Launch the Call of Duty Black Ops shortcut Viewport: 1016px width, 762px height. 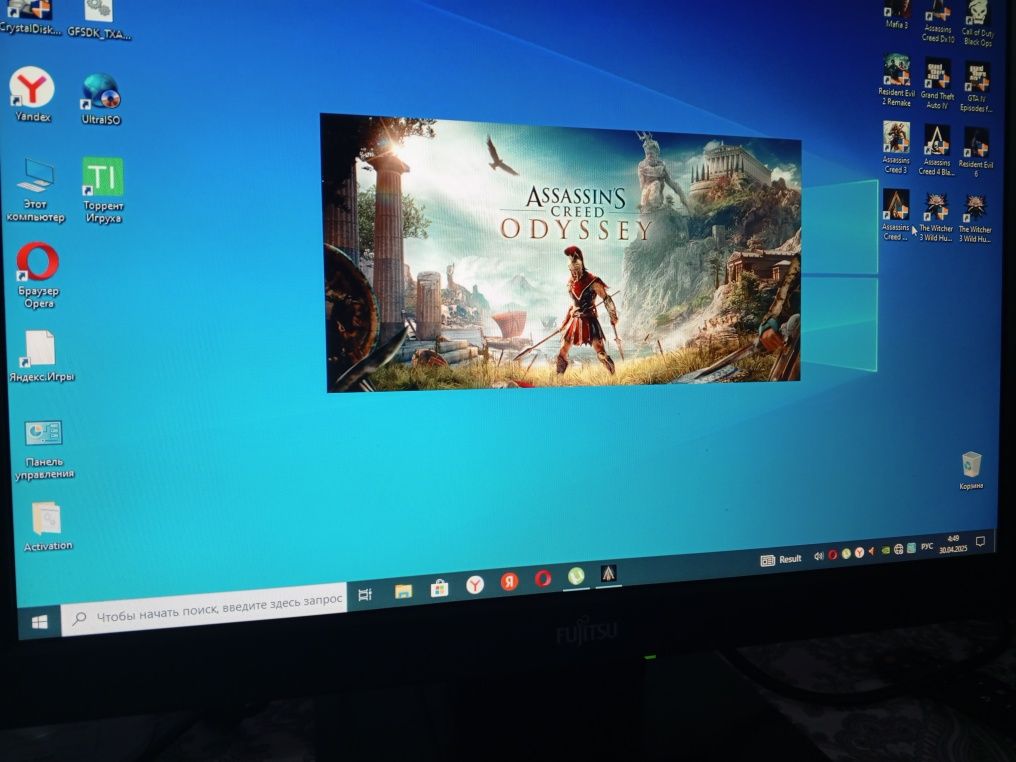977,23
